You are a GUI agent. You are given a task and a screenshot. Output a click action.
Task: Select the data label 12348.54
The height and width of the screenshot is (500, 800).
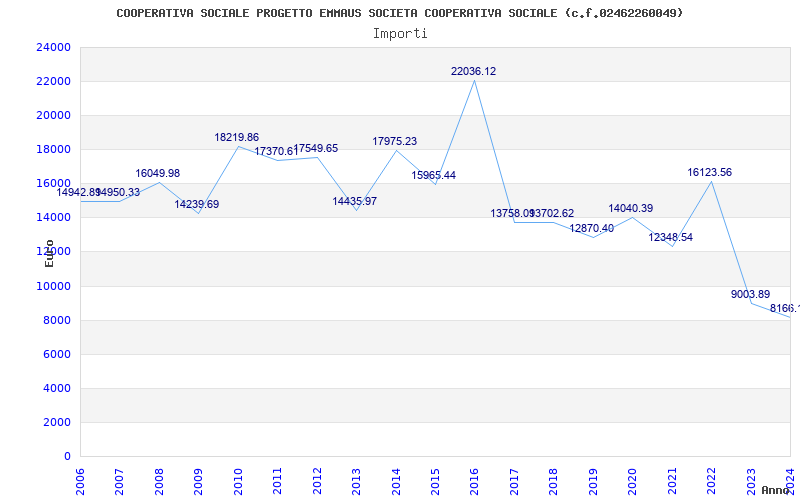[670, 238]
